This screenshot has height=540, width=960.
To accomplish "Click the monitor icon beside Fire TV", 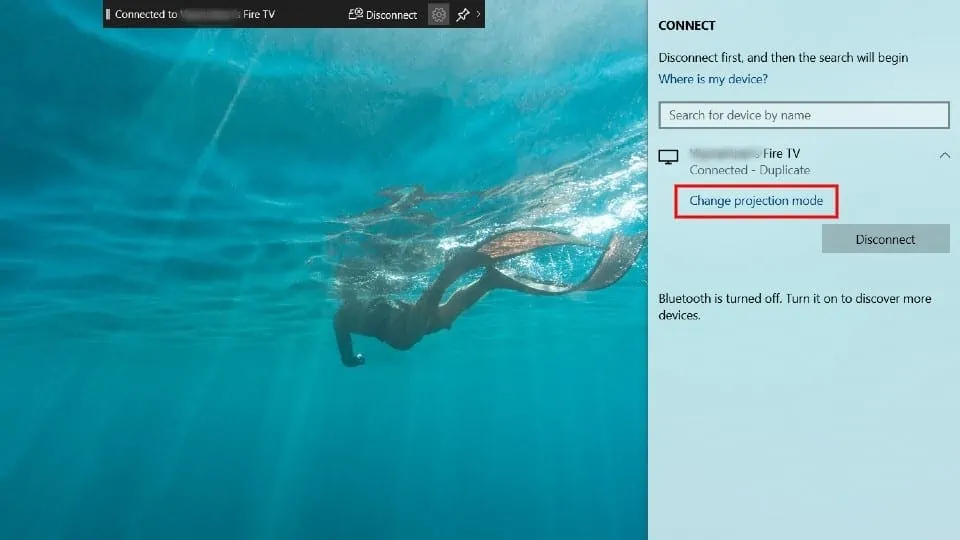I will pos(669,156).
